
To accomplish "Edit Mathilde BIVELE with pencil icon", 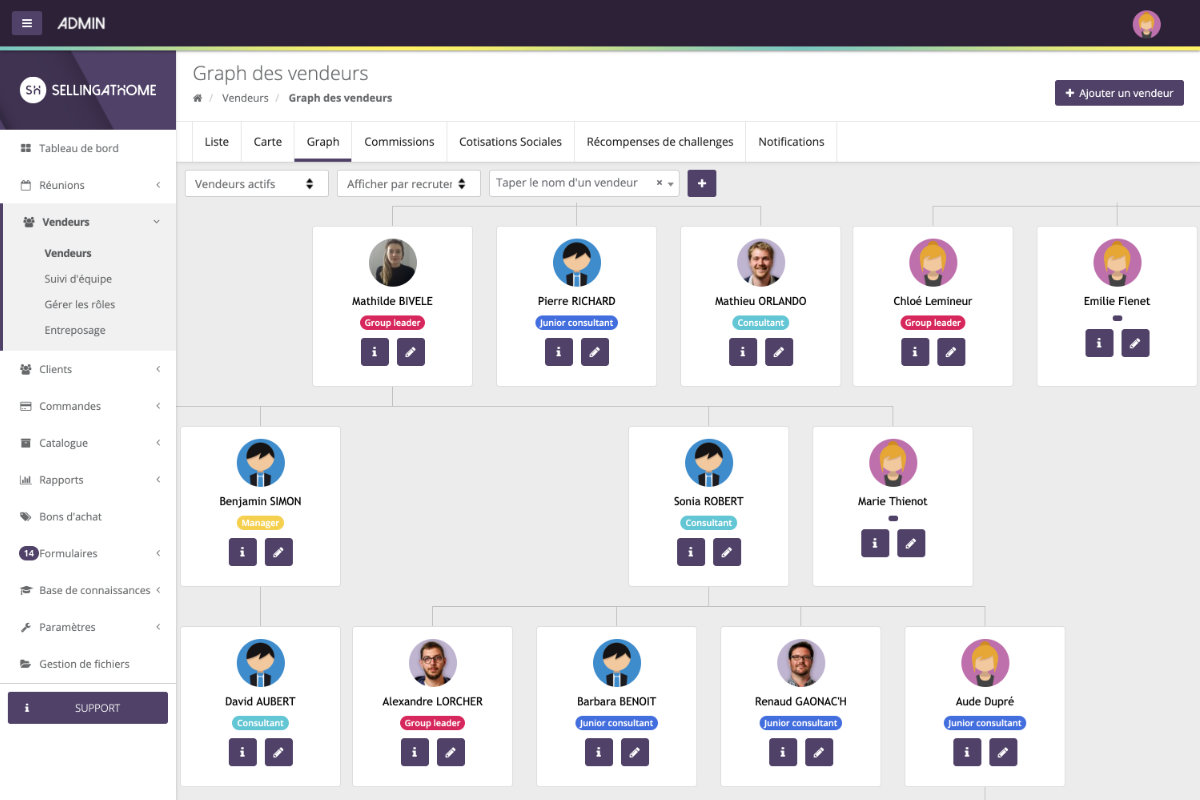I will [411, 352].
